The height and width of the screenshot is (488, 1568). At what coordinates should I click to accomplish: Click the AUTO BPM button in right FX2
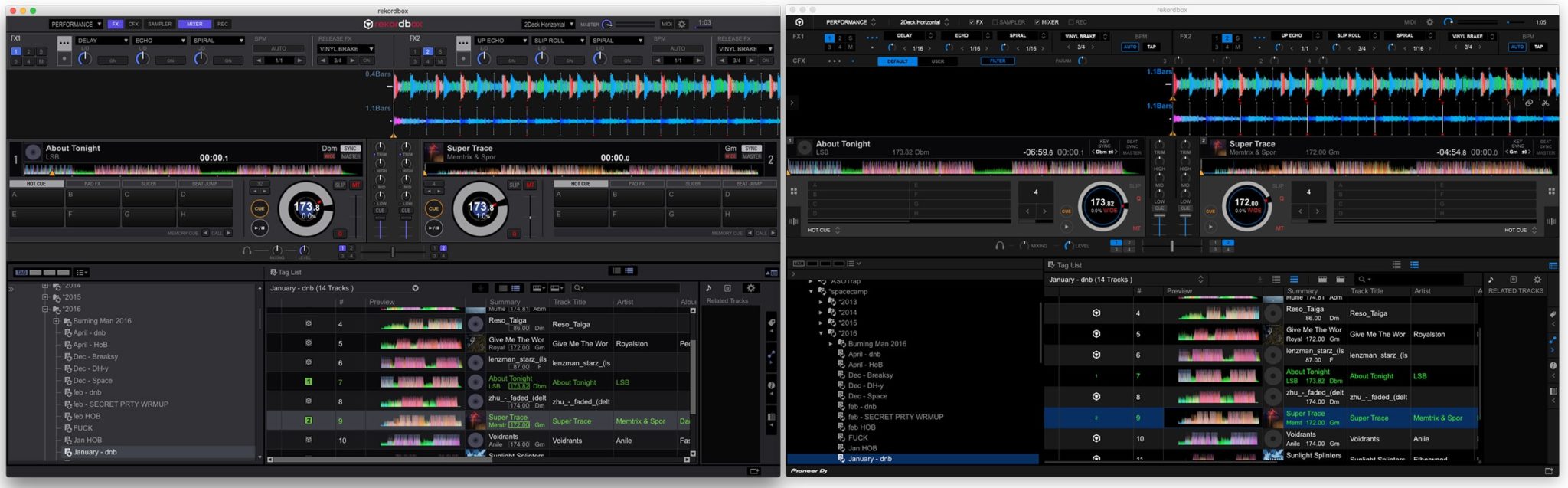pyautogui.click(x=1517, y=47)
